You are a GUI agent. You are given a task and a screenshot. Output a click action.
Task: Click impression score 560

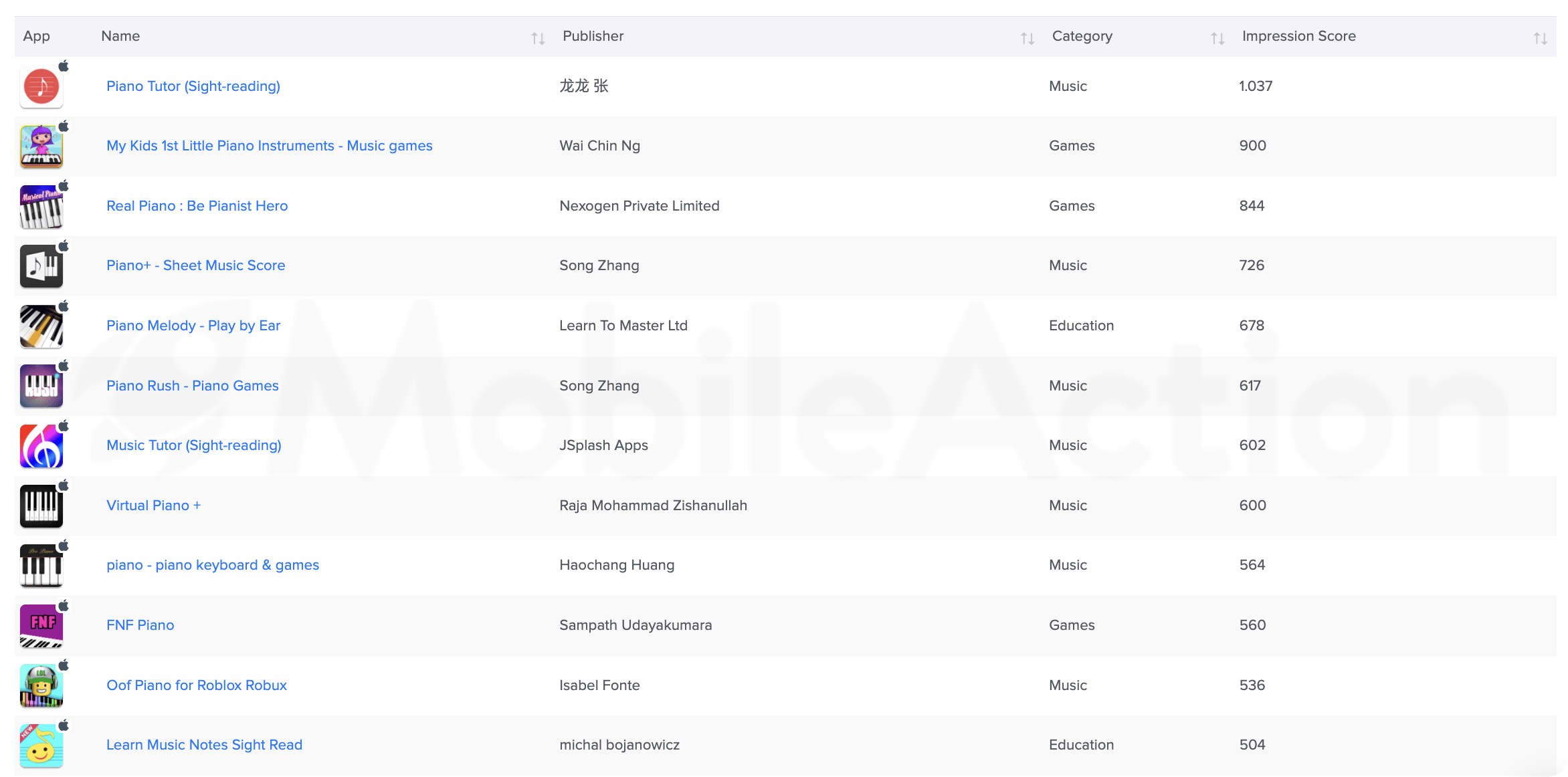(x=1253, y=625)
